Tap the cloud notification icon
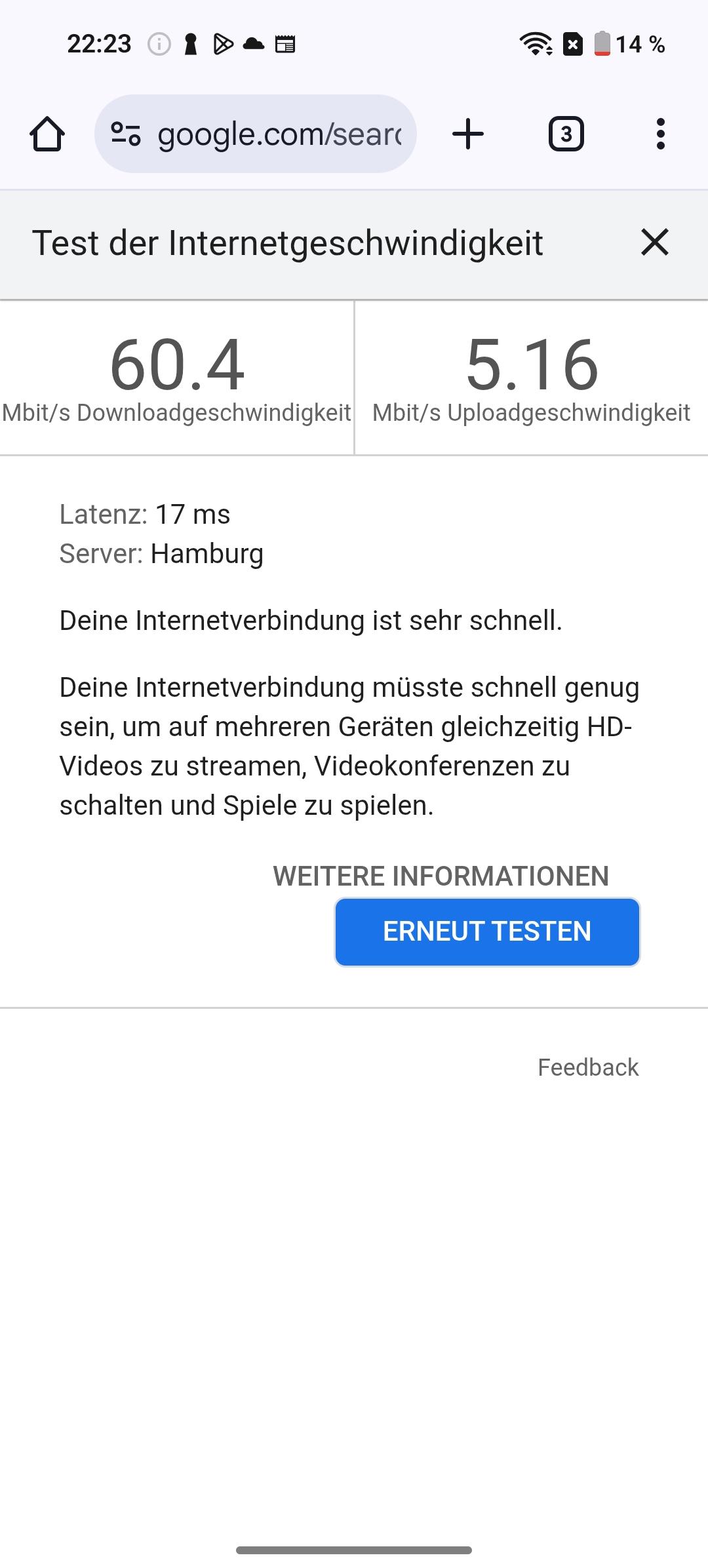The image size is (708, 1568). [254, 44]
